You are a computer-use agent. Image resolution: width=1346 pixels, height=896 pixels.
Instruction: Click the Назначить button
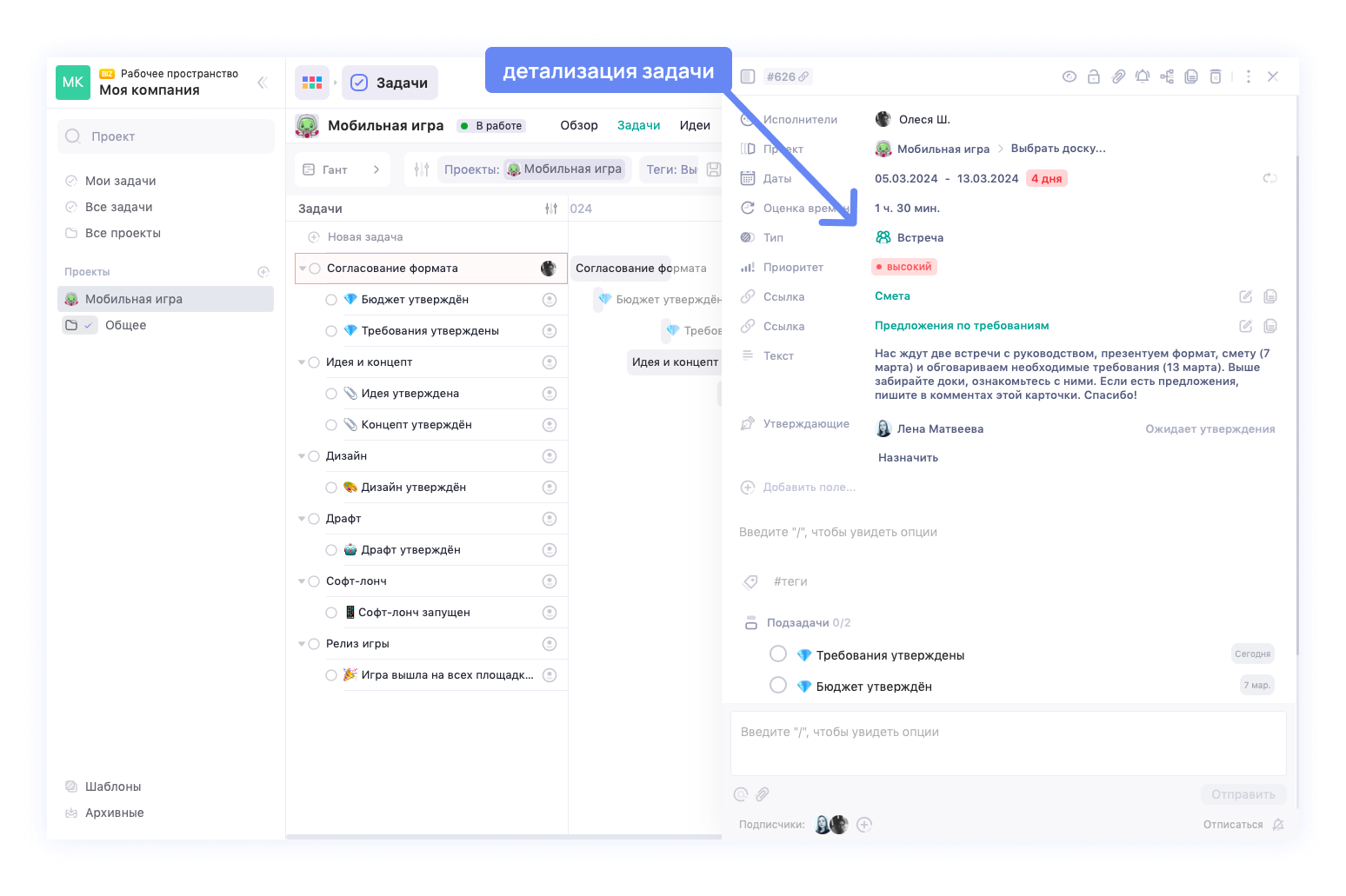[x=908, y=458]
